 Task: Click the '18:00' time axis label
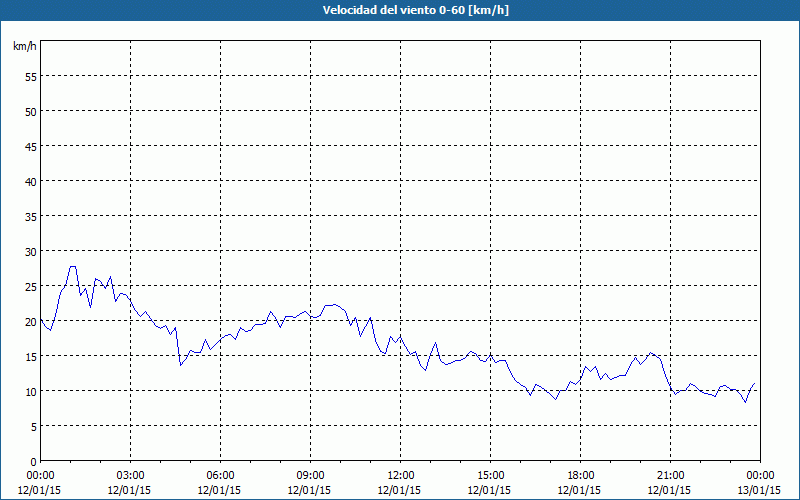[x=580, y=476]
